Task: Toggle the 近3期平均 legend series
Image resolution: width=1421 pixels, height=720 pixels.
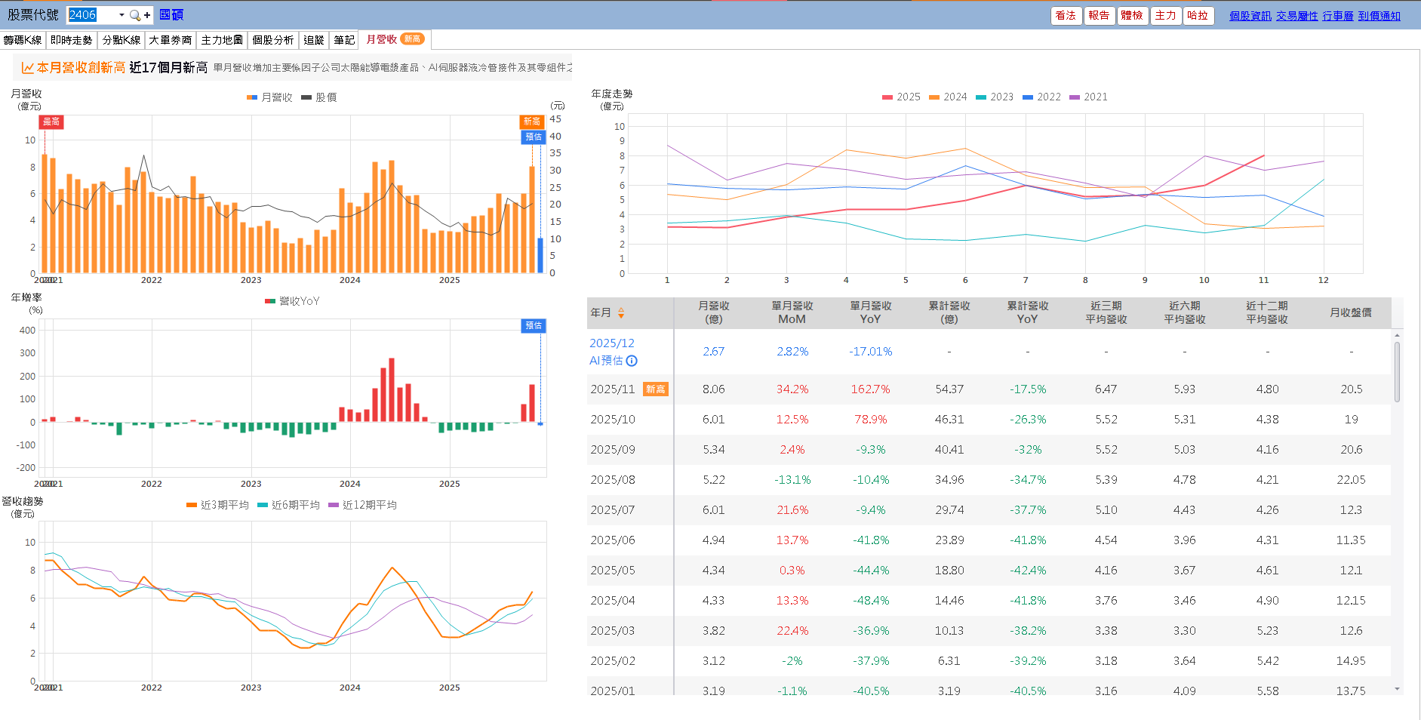Action: (218, 505)
